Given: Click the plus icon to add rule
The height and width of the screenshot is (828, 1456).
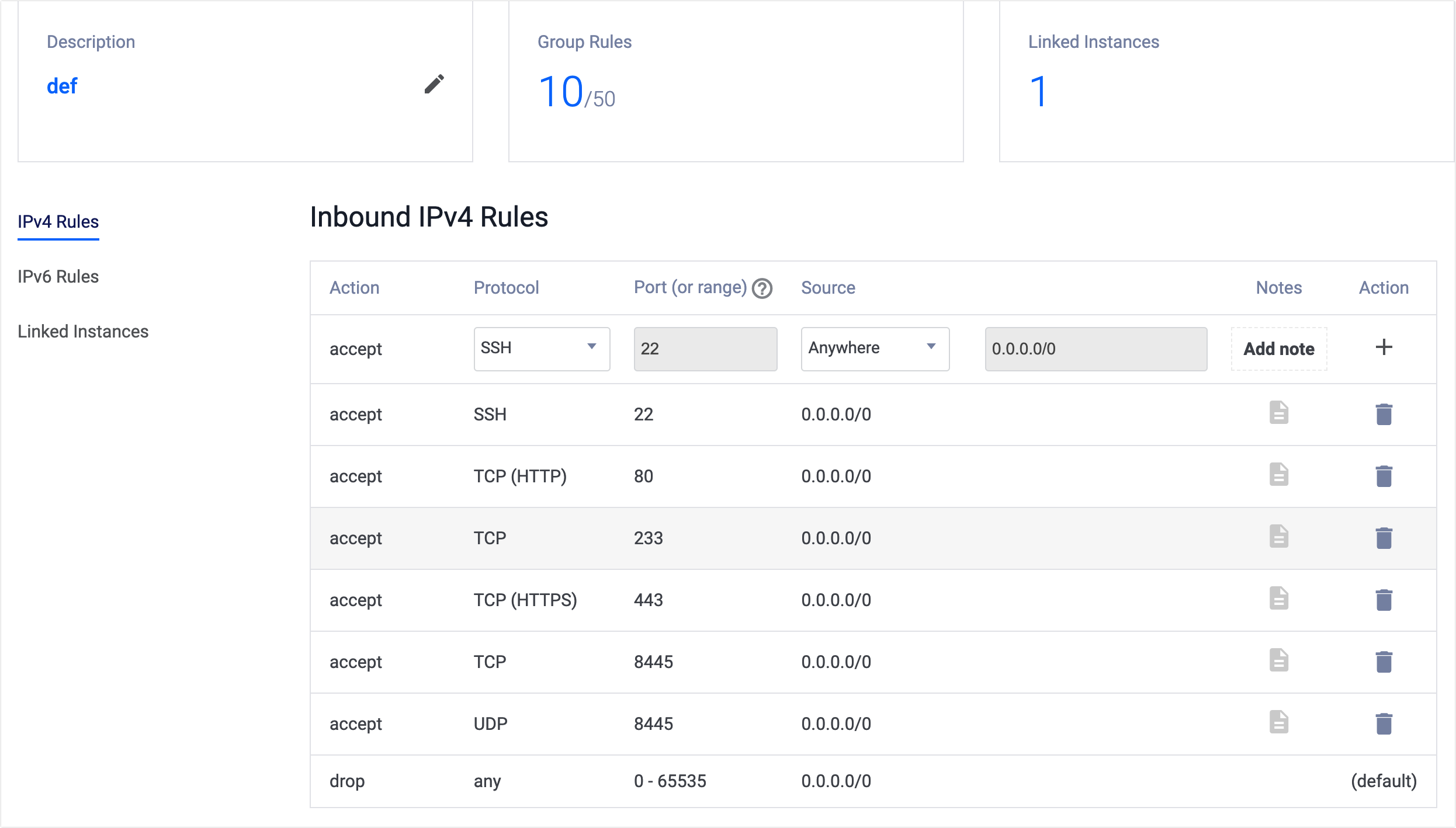Looking at the screenshot, I should (1384, 347).
